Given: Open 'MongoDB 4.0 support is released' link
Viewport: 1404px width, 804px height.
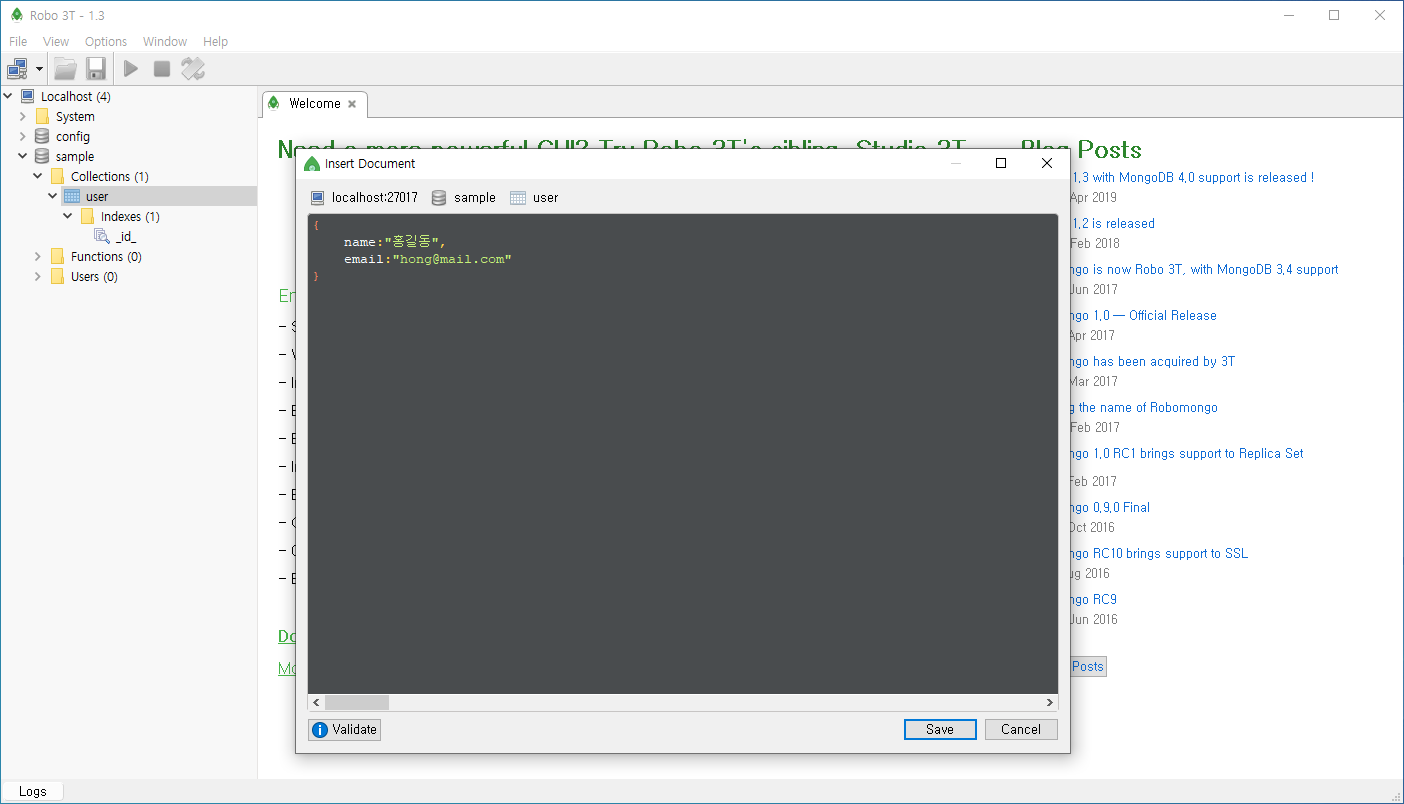Looking at the screenshot, I should (1193, 177).
